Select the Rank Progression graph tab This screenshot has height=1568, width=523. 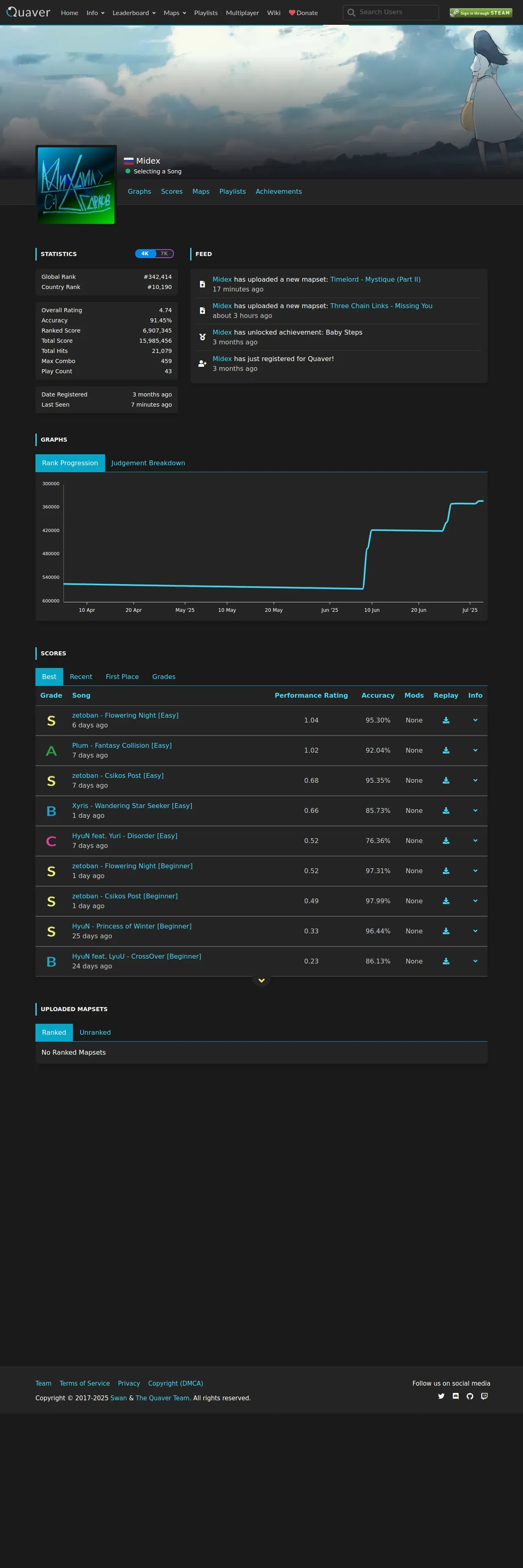point(70,463)
